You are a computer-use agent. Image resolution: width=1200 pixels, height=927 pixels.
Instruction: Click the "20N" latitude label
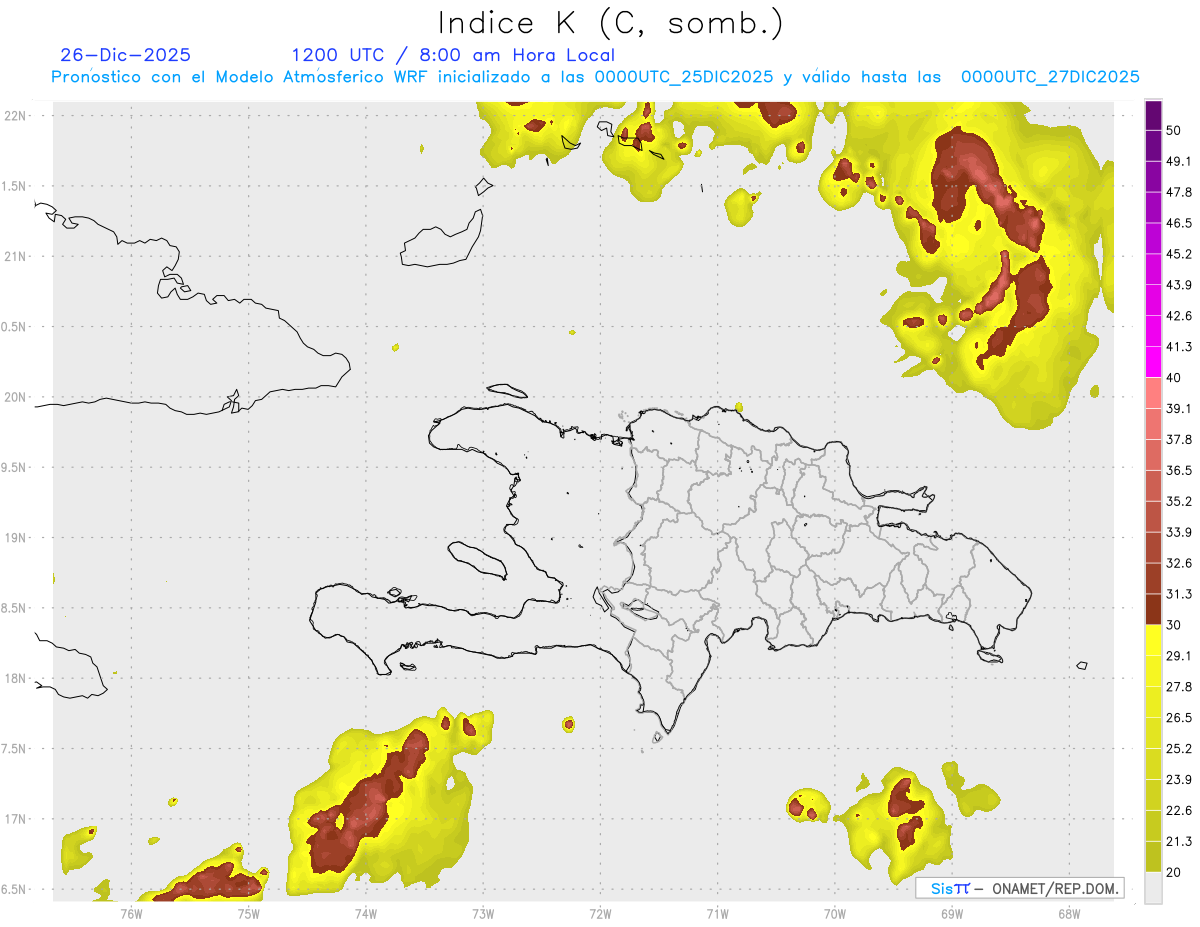(x=14, y=397)
